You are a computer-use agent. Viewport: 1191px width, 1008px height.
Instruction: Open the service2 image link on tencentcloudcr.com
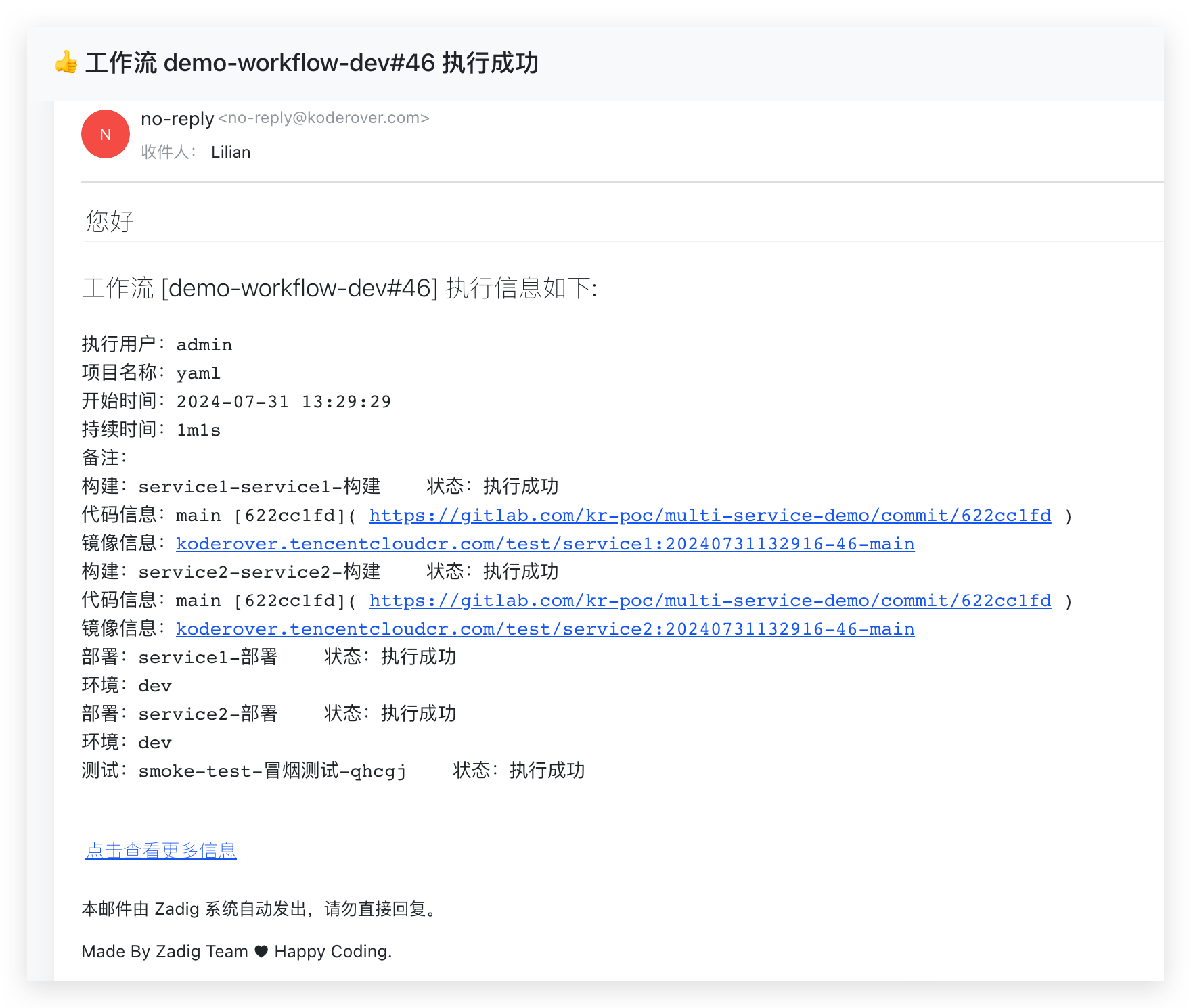[545, 628]
